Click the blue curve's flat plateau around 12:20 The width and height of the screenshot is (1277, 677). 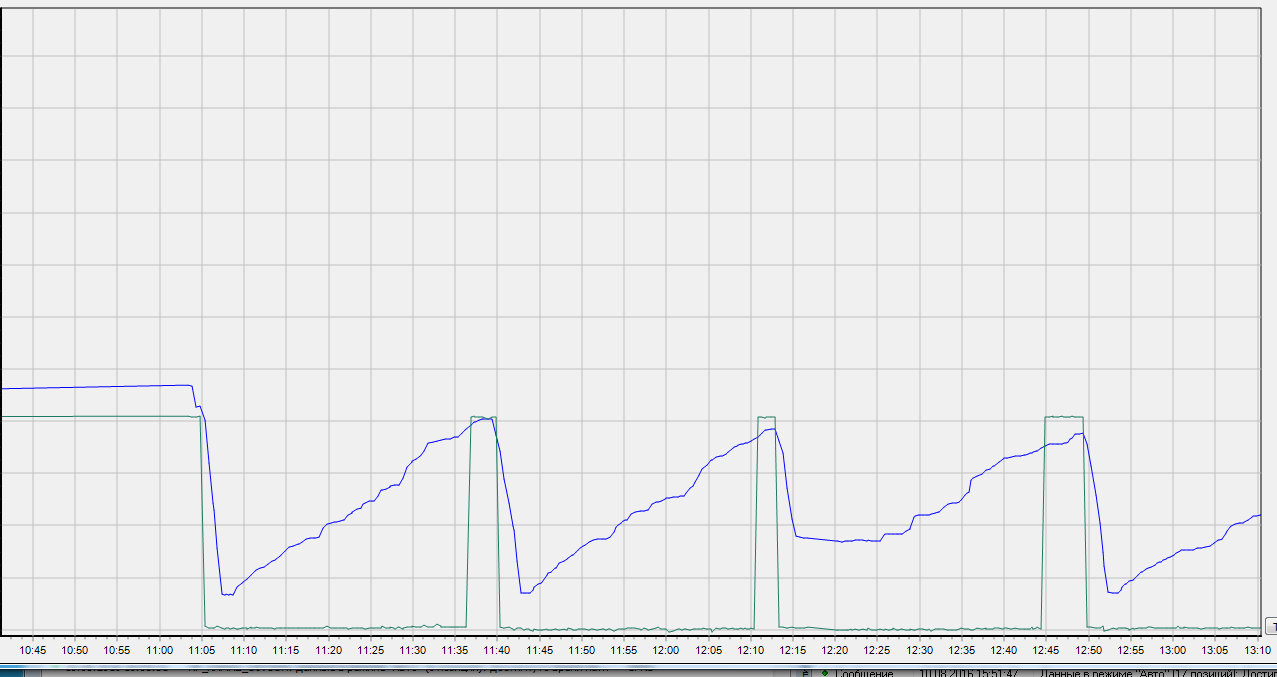point(840,540)
